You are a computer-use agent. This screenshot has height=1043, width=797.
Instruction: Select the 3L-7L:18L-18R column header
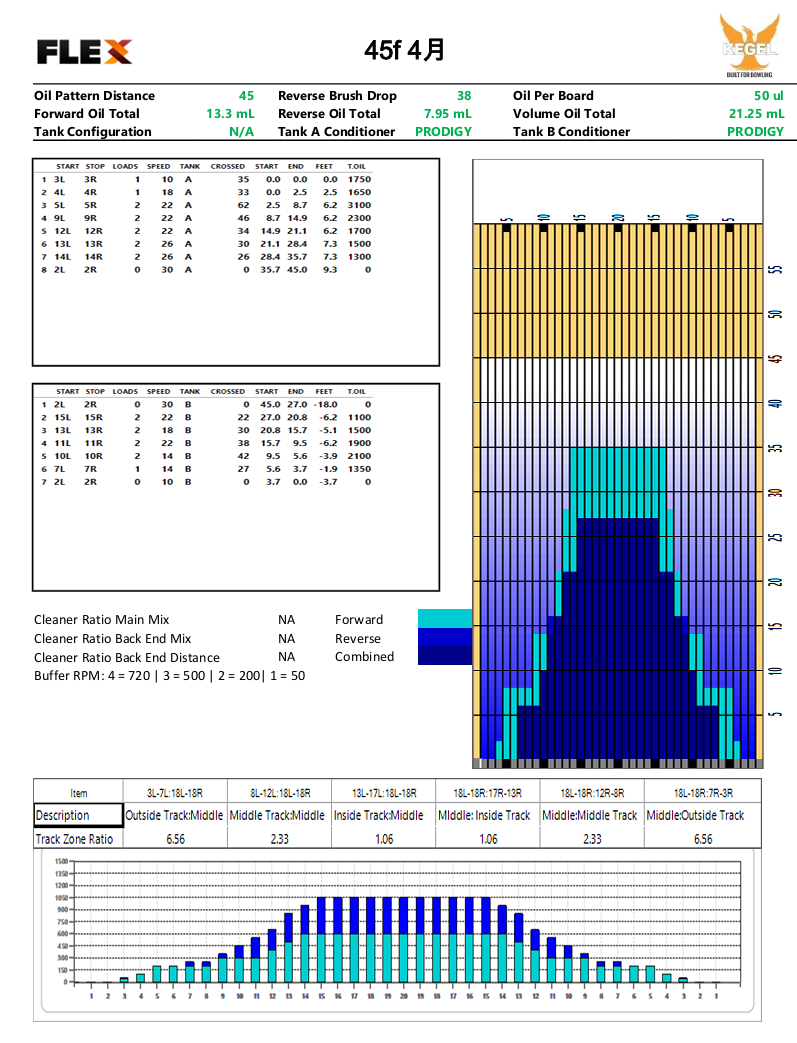tap(174, 792)
